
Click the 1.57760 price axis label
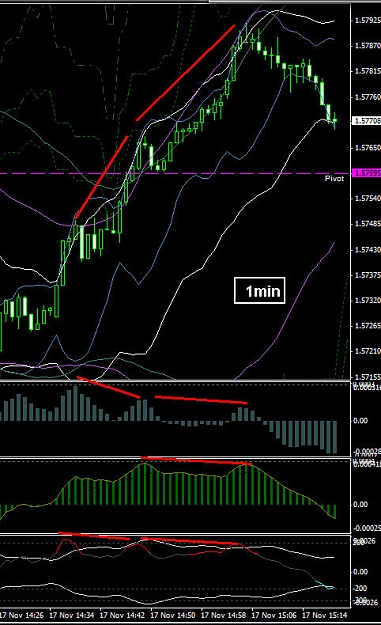pyautogui.click(x=367, y=96)
